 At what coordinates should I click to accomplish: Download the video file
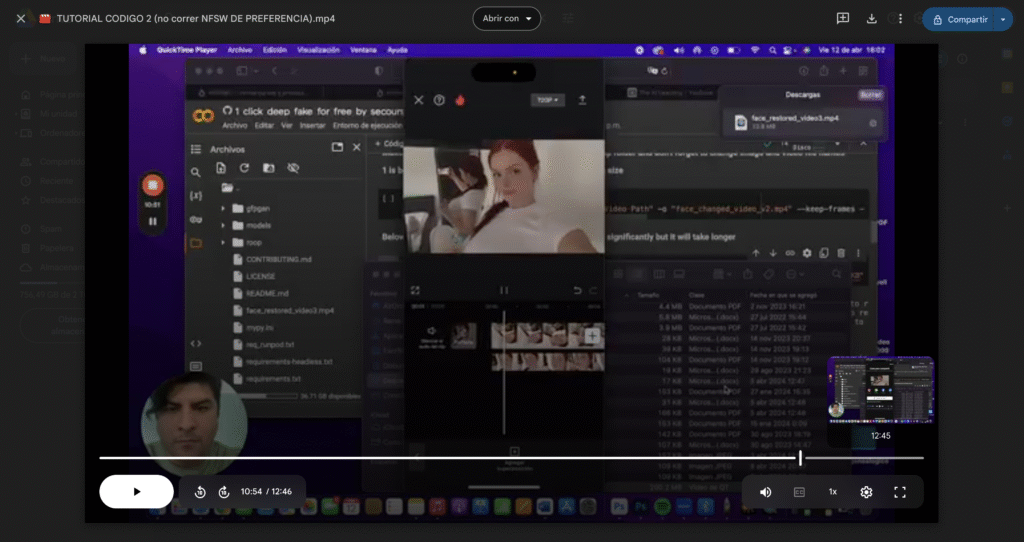(x=872, y=19)
